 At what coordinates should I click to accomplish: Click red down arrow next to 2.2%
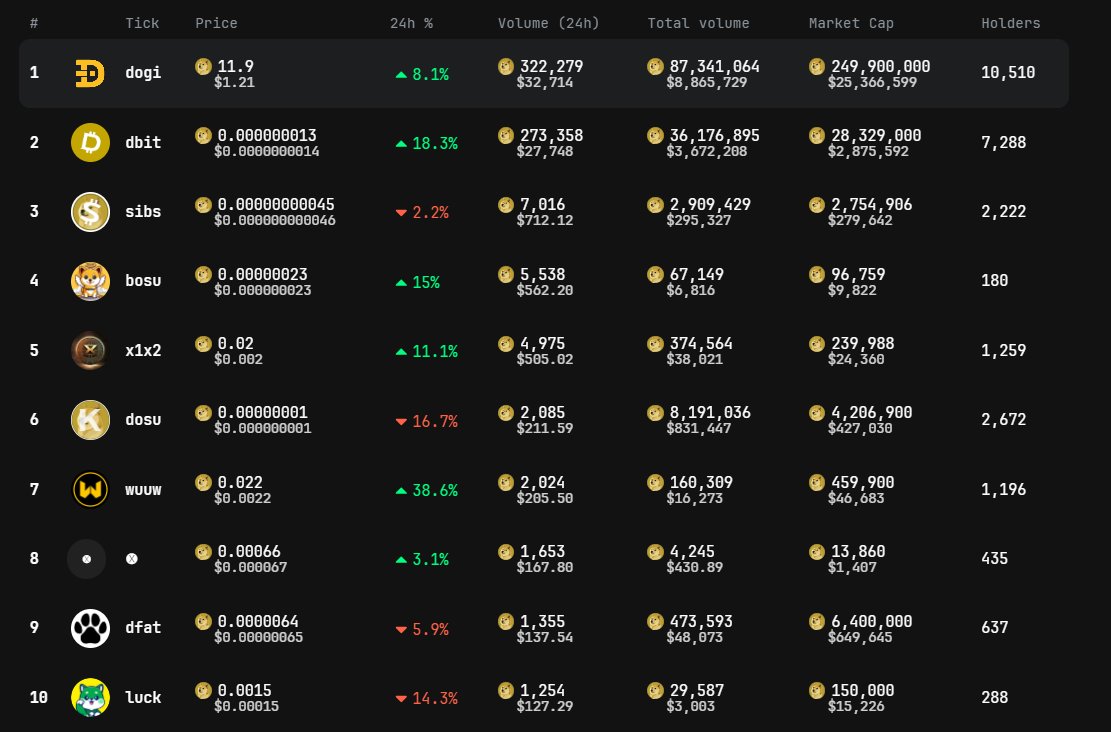[401, 213]
